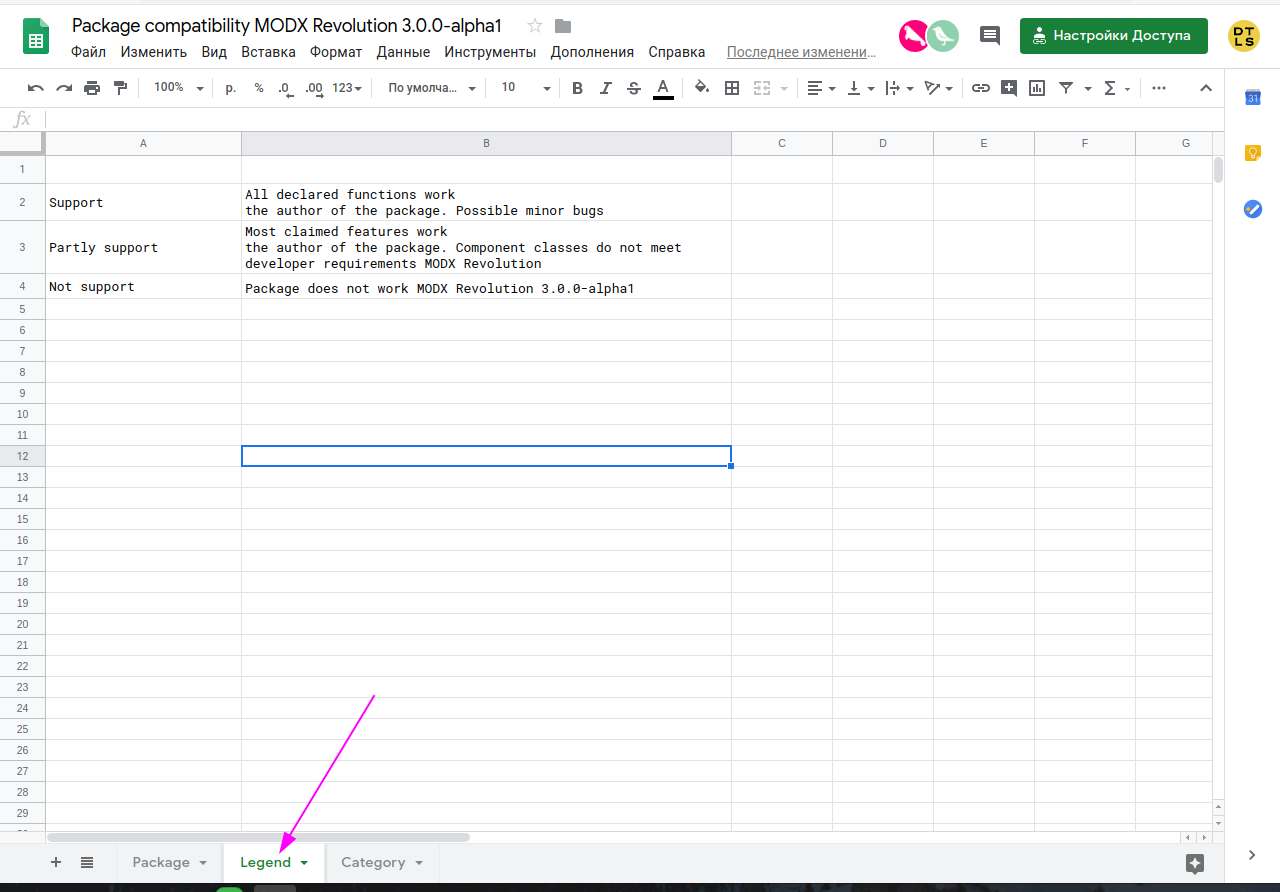Open the Fill color tool

click(701, 88)
